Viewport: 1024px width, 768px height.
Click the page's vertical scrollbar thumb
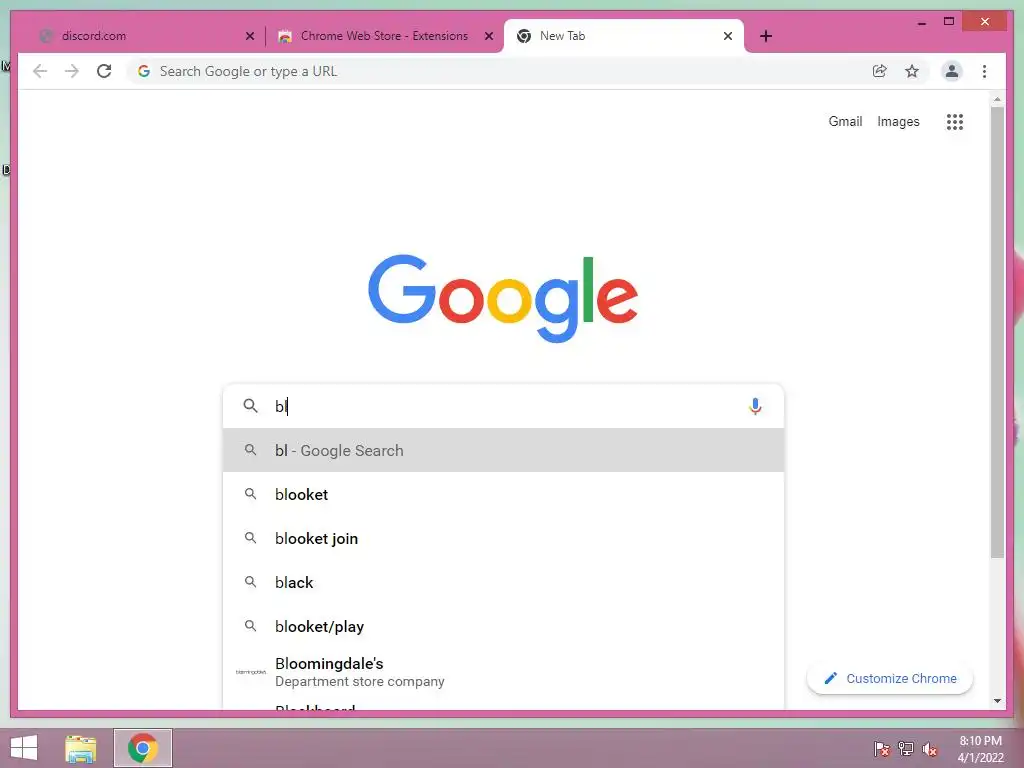tap(997, 332)
